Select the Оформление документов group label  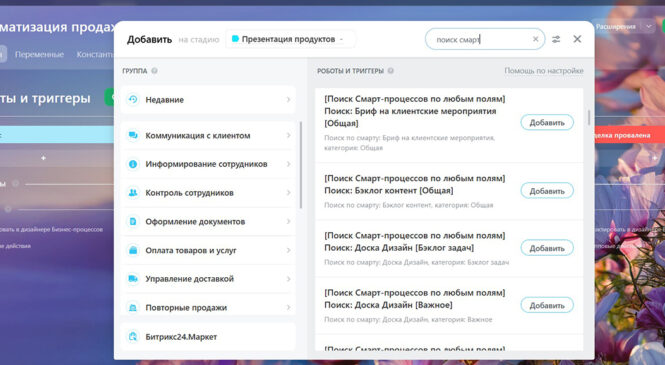click(x=195, y=222)
